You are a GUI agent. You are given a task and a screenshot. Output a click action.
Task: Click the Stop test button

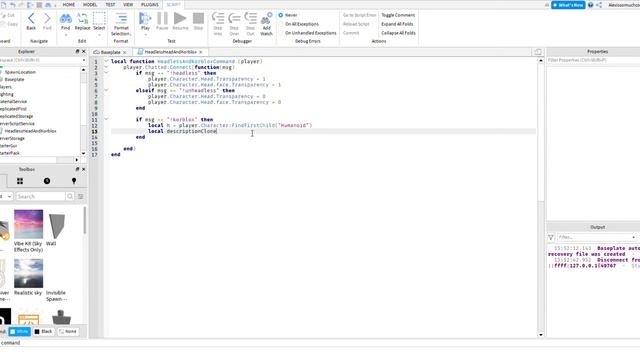(198, 21)
